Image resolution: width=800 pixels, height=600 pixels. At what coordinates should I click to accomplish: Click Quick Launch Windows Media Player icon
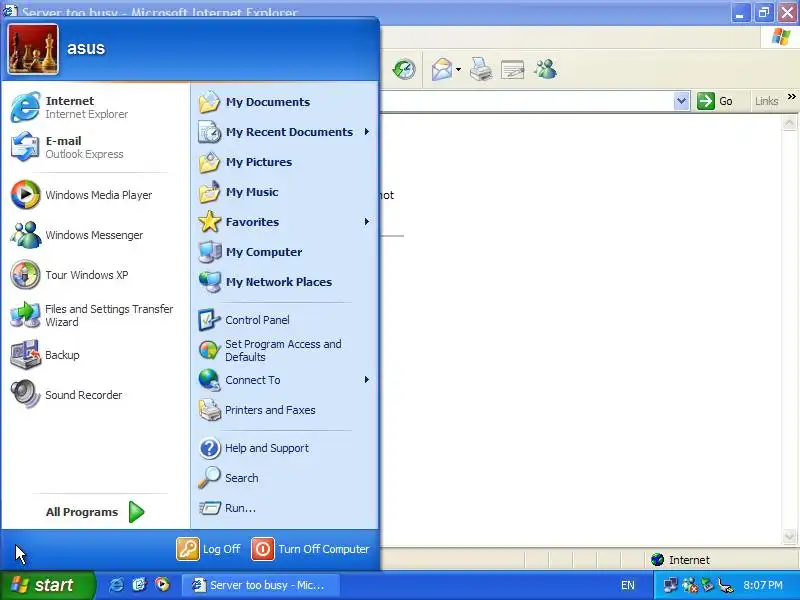162,585
